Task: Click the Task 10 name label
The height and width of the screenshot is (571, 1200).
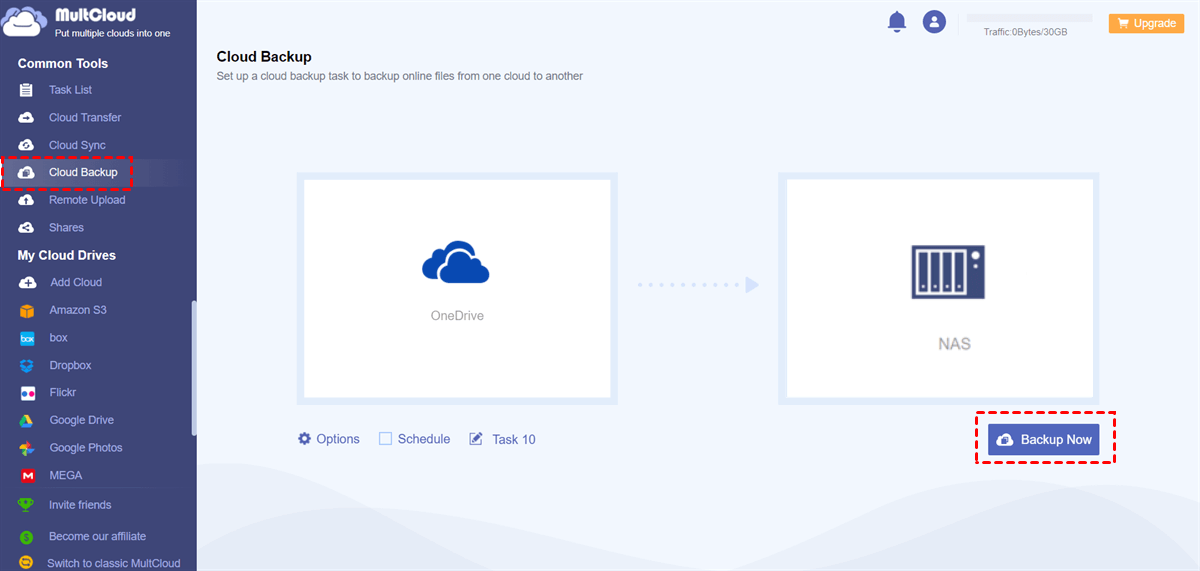Action: coord(514,439)
